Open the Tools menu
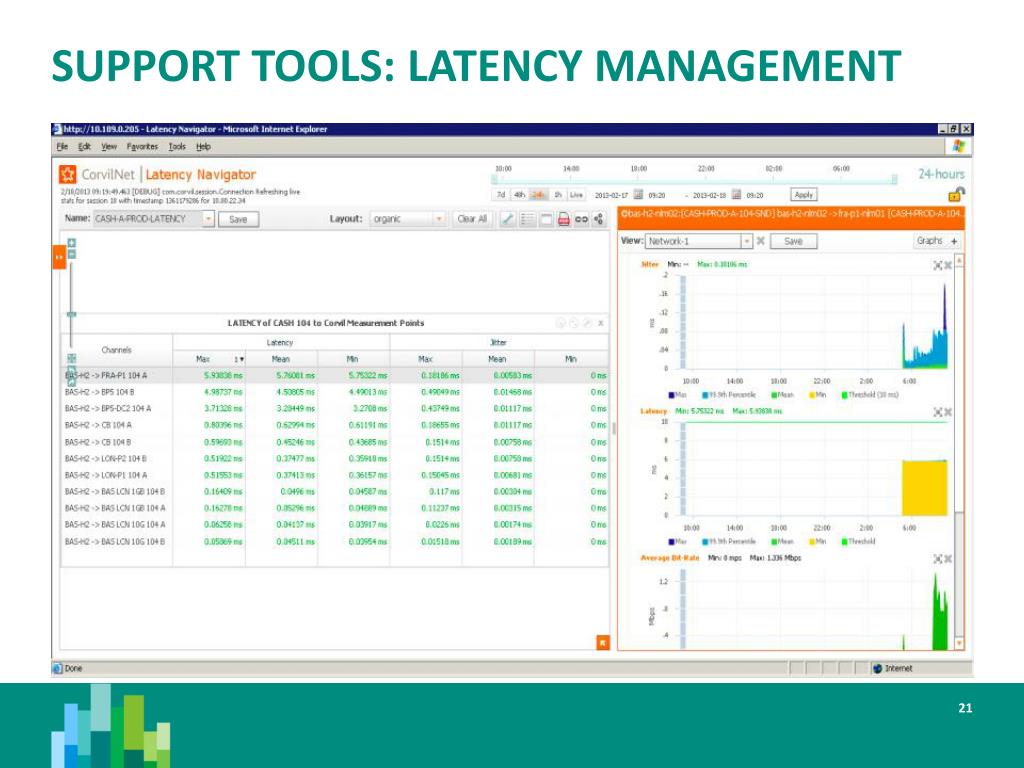The height and width of the screenshot is (768, 1024). click(x=177, y=147)
